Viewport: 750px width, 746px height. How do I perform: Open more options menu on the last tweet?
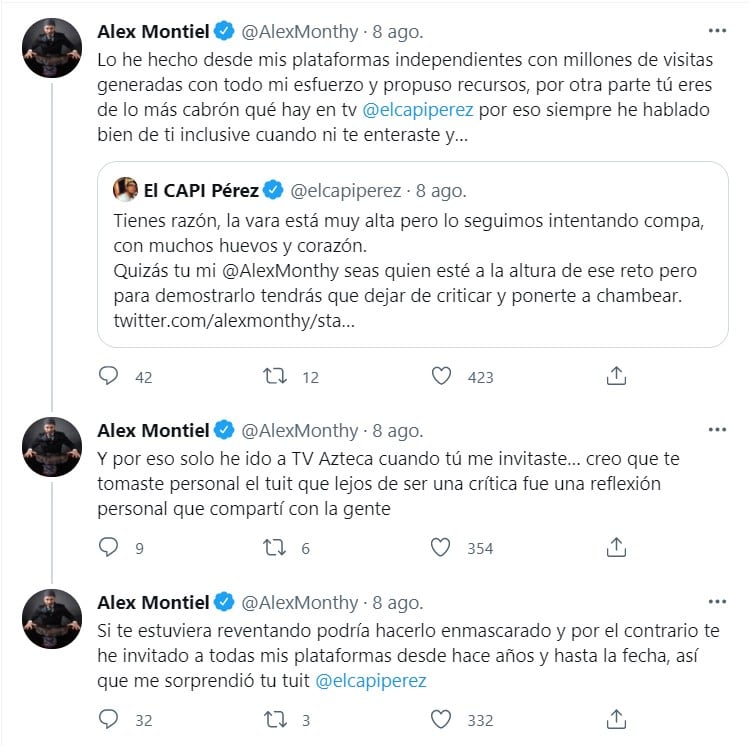[x=717, y=601]
